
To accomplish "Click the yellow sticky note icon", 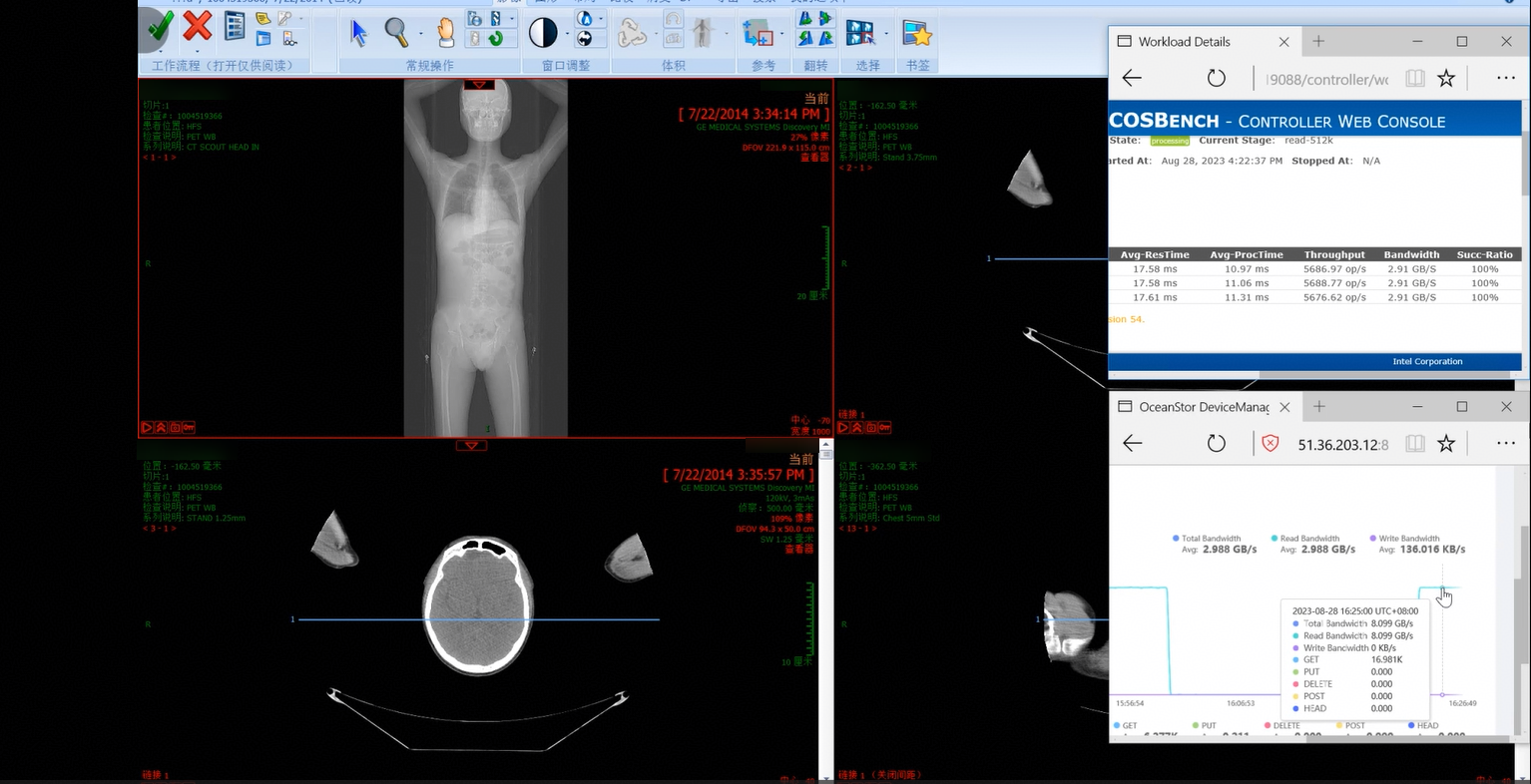I will click(263, 19).
